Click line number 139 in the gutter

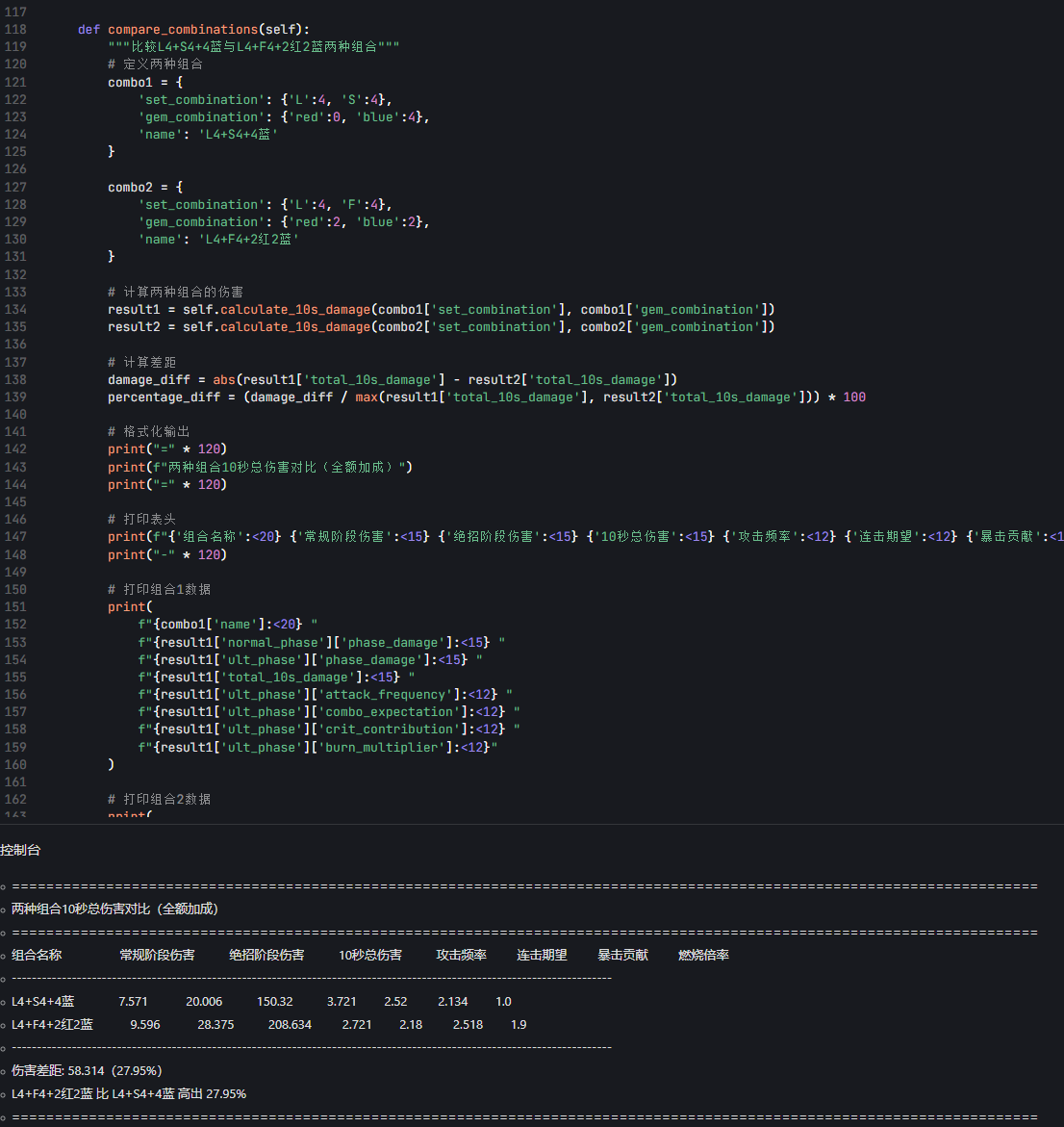15,397
